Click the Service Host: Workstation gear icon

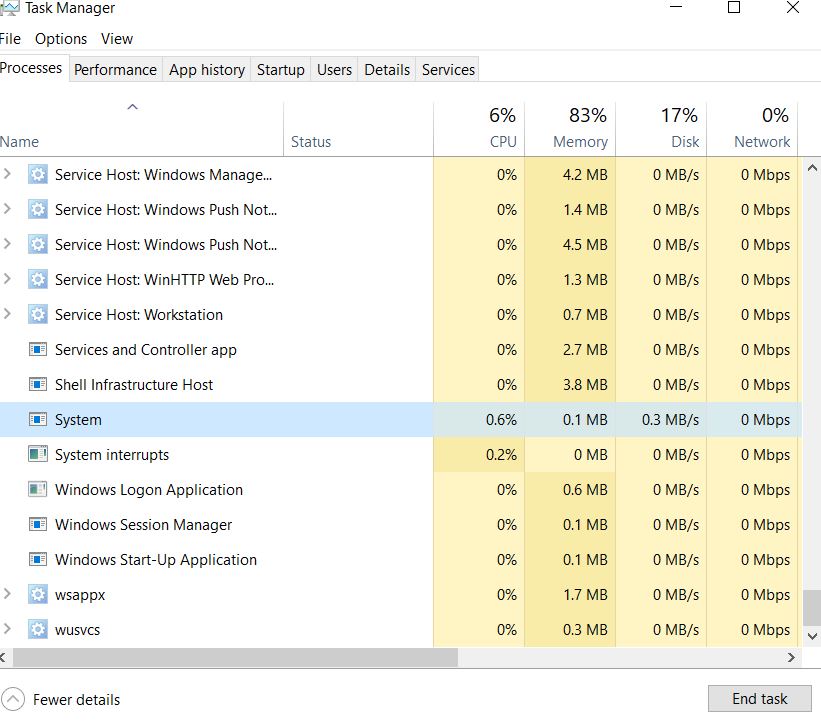[x=36, y=314]
